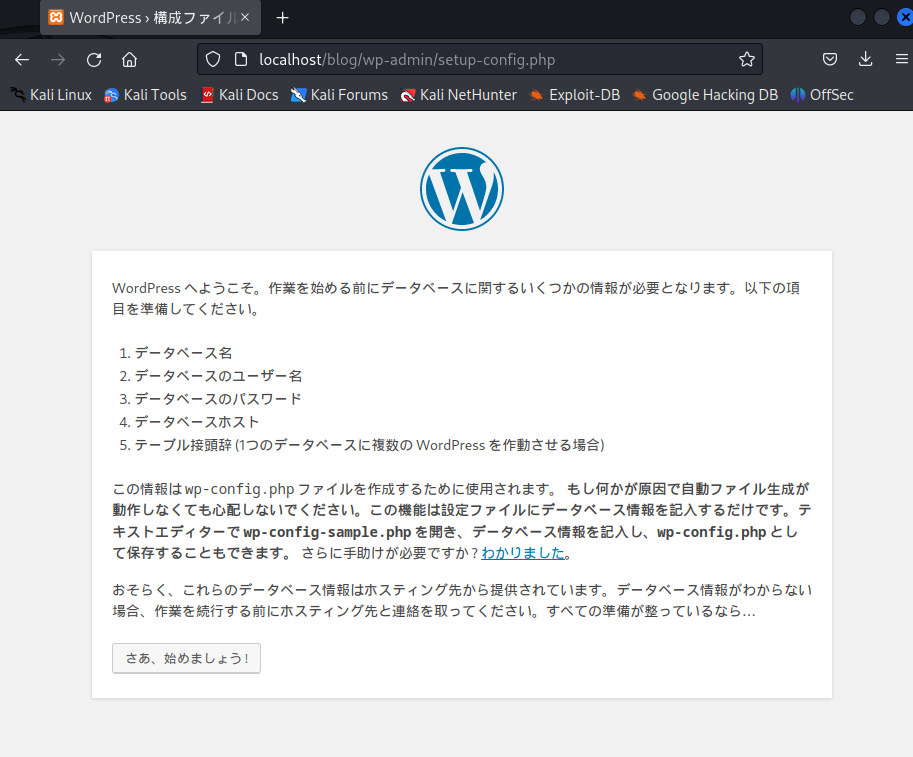Image resolution: width=913 pixels, height=757 pixels.
Task: Bookmark this page with star icon
Action: 746,59
